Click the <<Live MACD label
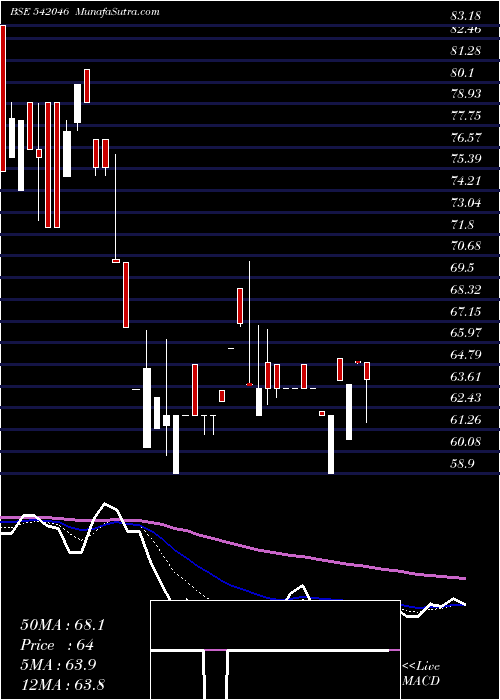 point(421,673)
